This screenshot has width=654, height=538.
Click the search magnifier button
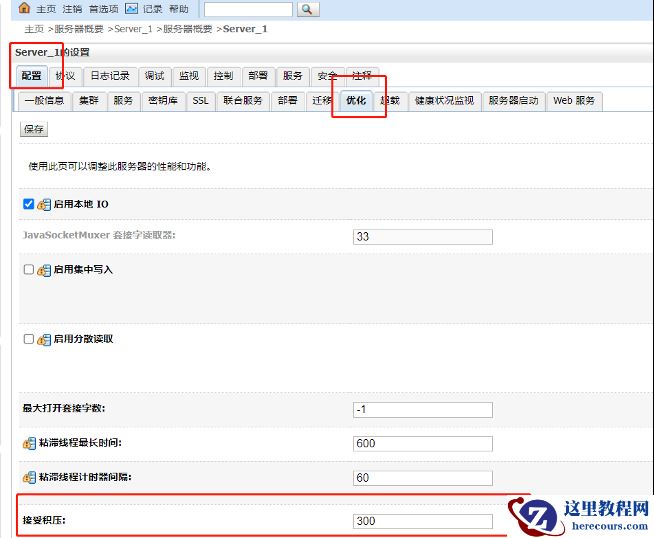(x=308, y=9)
